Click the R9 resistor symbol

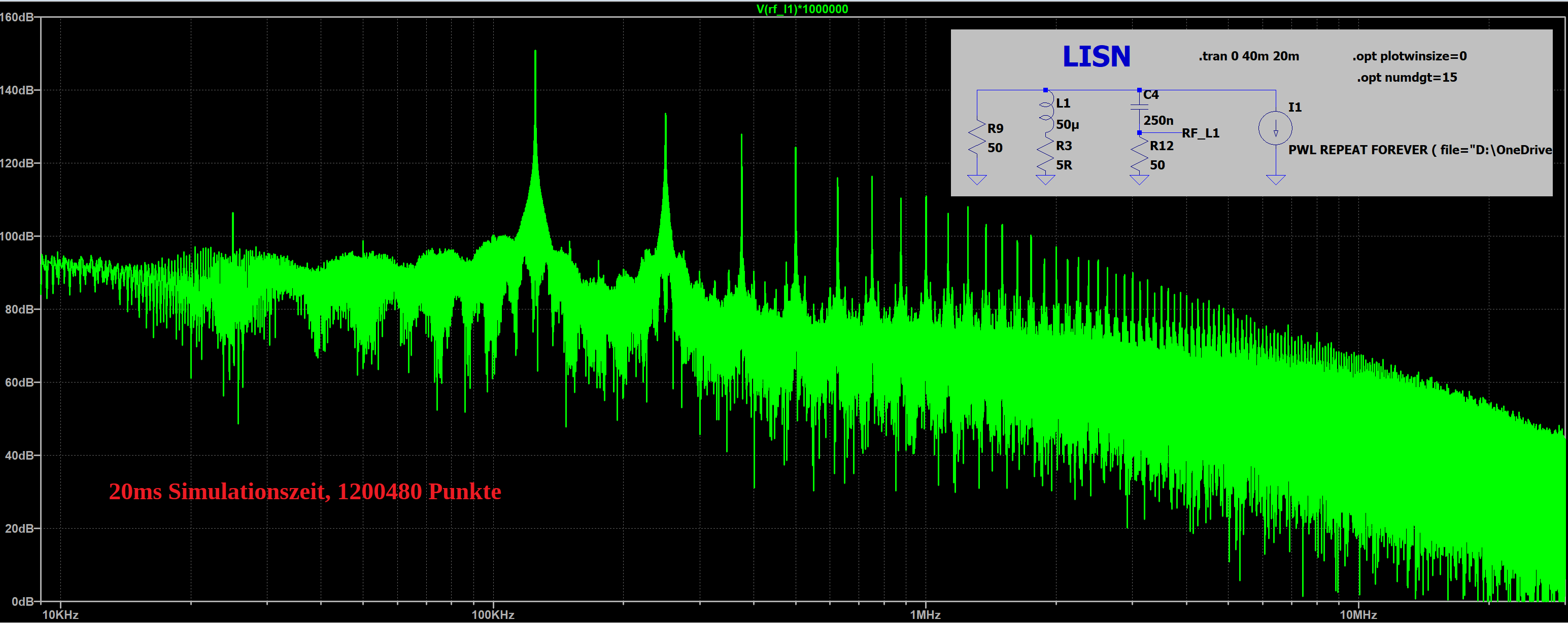coord(977,138)
